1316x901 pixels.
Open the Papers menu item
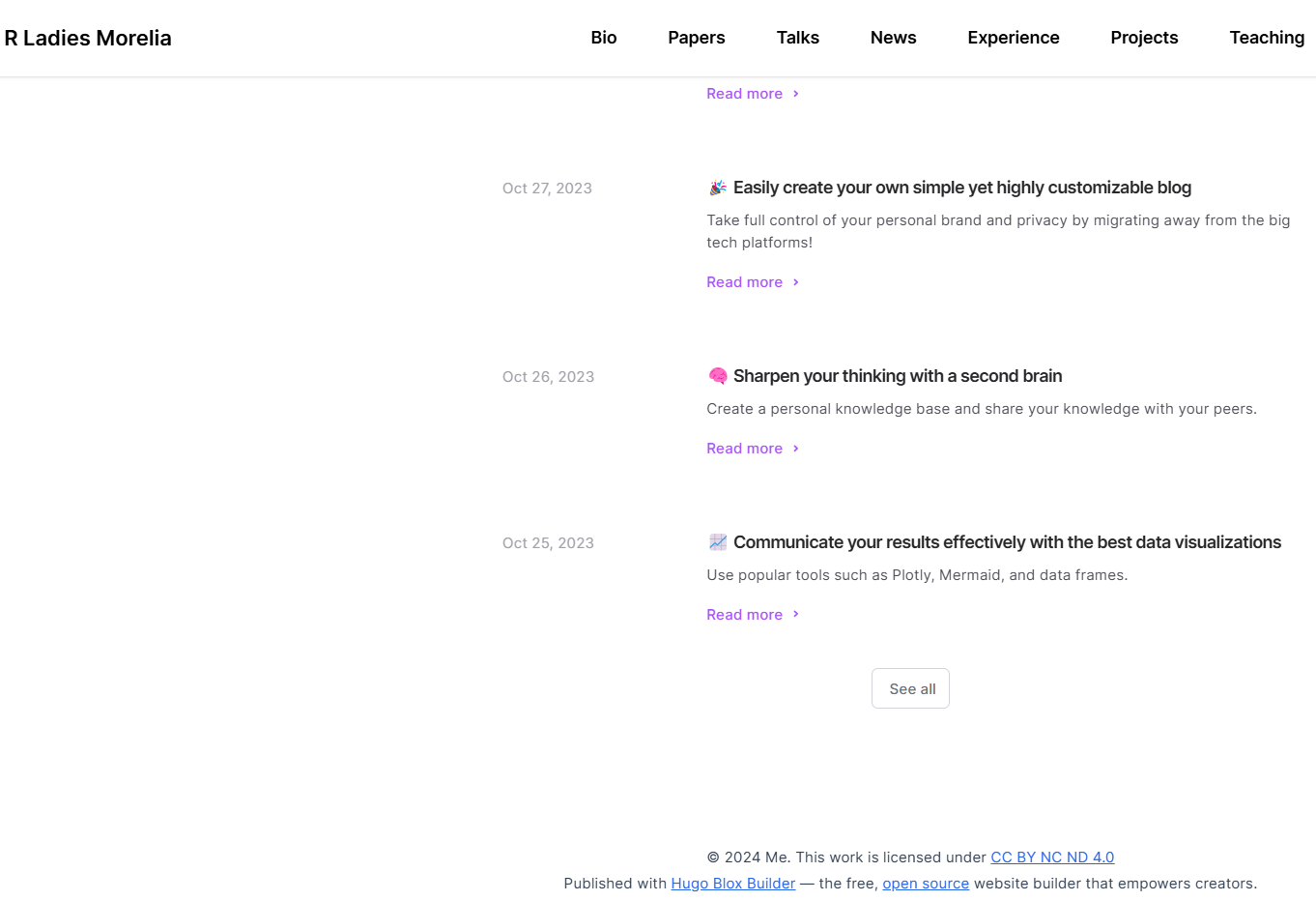point(697,38)
